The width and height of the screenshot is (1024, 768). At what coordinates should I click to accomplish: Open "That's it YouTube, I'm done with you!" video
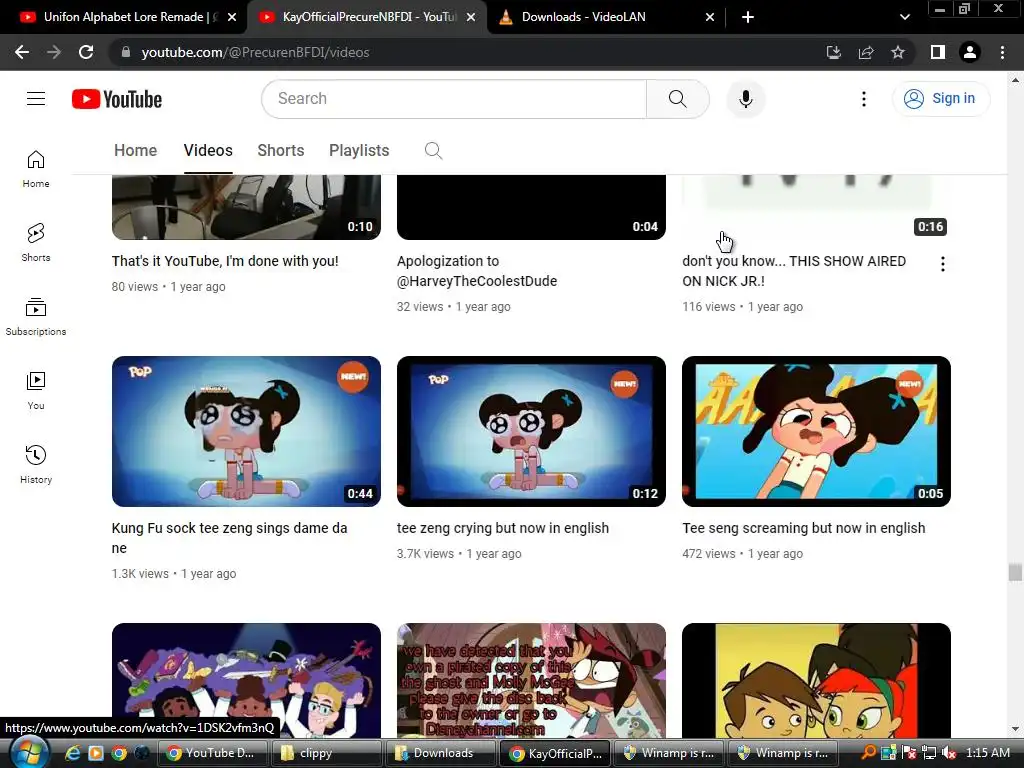[225, 261]
